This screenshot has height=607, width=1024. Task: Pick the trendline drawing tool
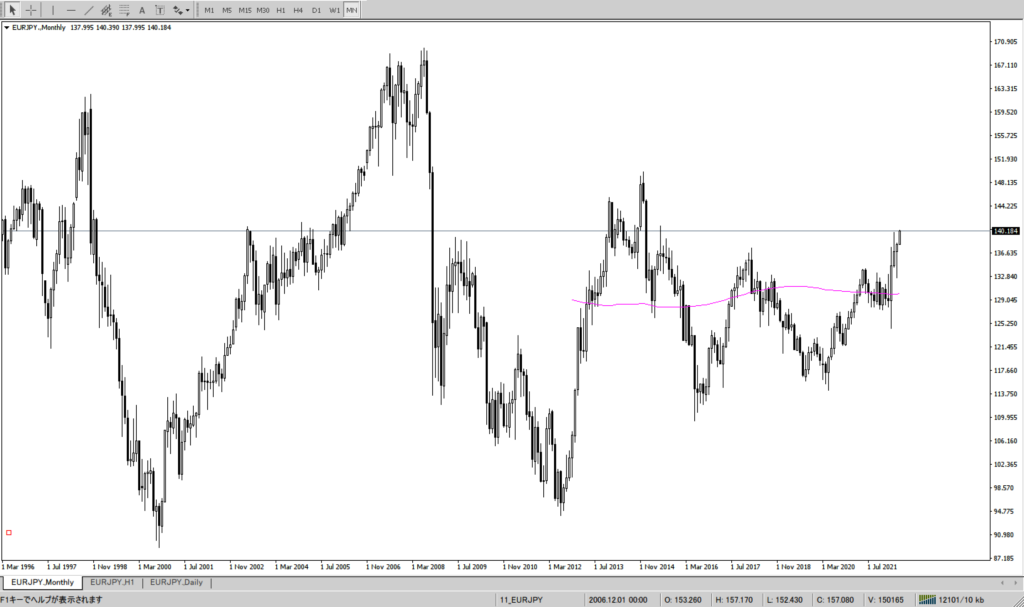point(88,9)
